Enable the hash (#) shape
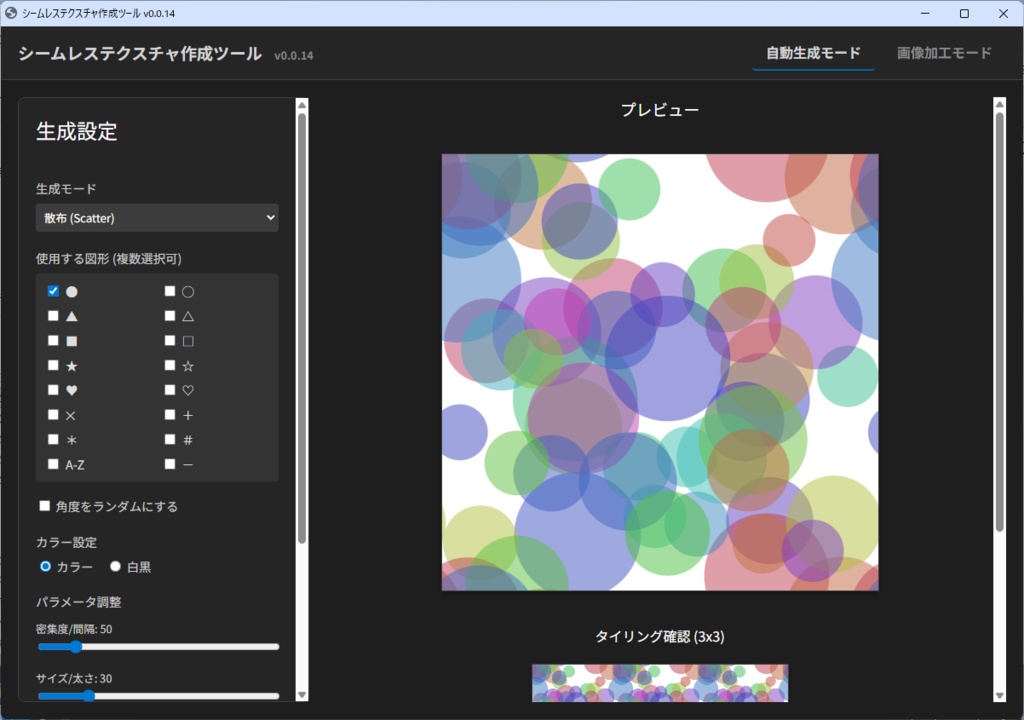This screenshot has width=1024, height=720. [x=170, y=439]
